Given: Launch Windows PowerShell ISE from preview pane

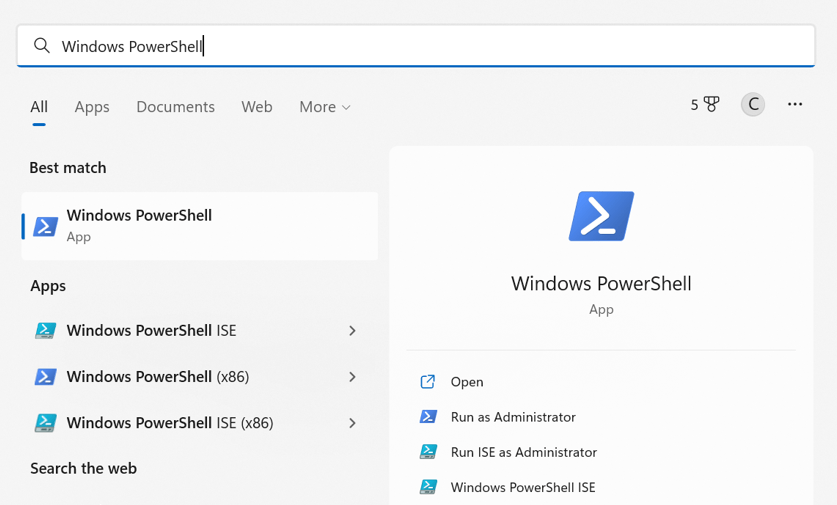Looking at the screenshot, I should (x=522, y=487).
